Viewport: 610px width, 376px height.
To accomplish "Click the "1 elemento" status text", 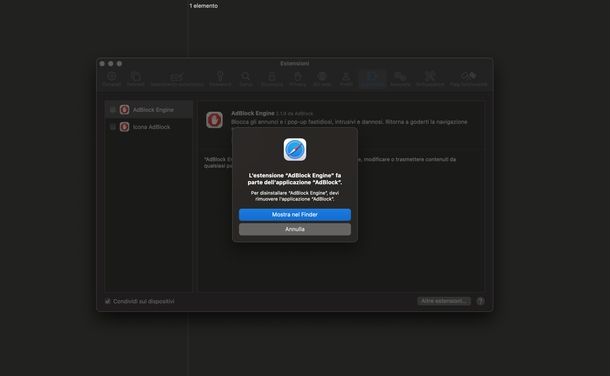I will [203, 6].
